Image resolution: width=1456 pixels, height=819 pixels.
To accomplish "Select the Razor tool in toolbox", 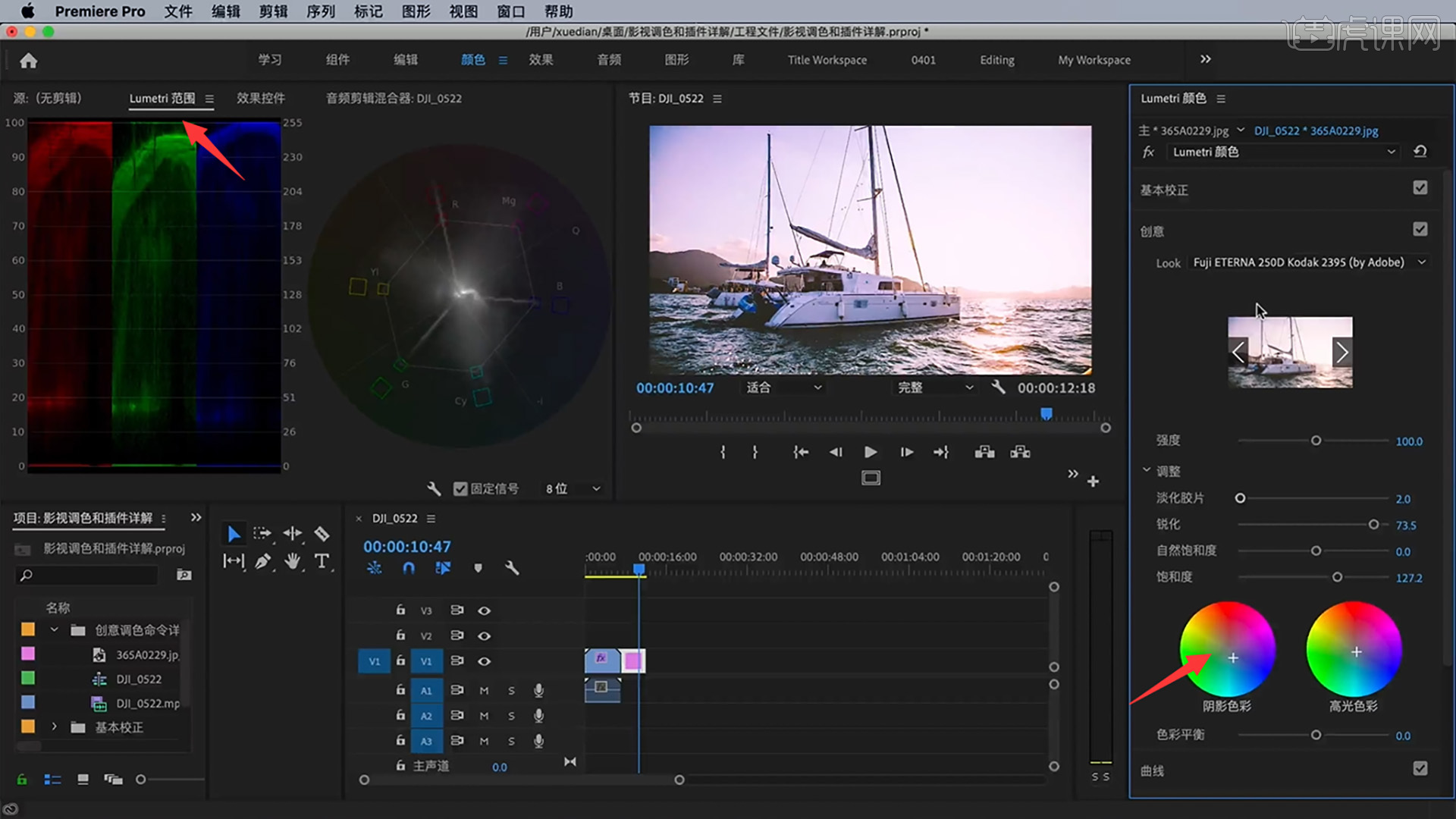I will (x=322, y=534).
